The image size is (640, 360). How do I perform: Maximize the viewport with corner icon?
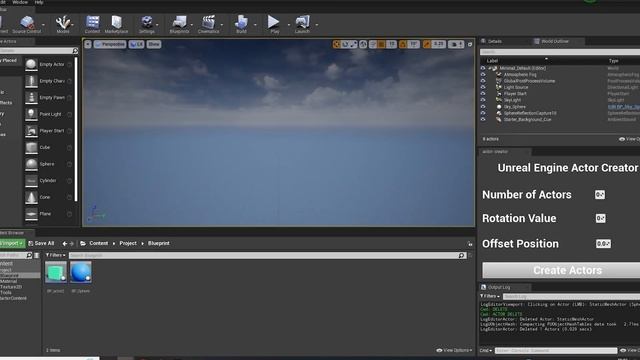[x=470, y=44]
